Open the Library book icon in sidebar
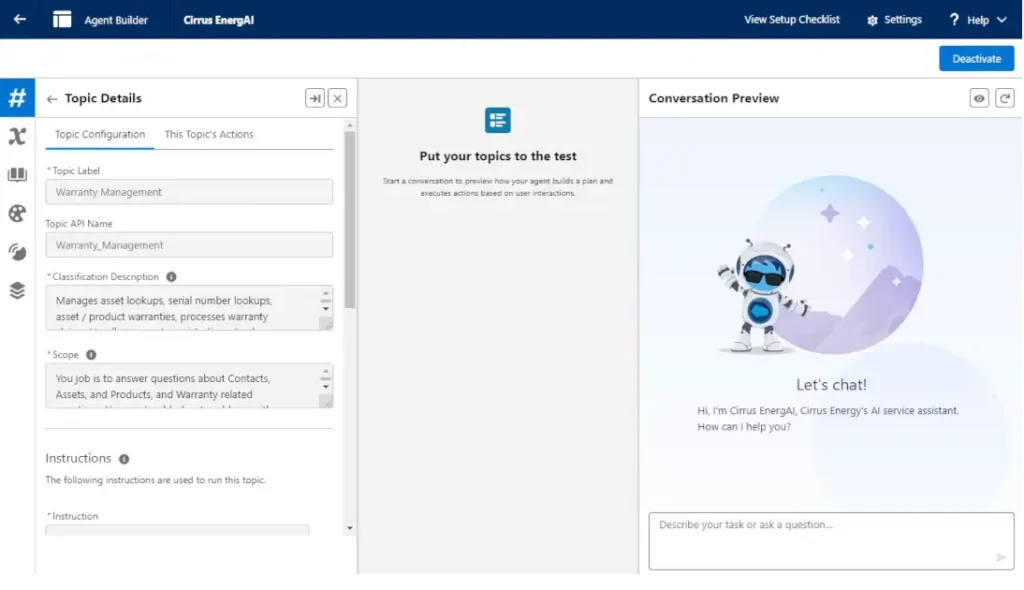Screen dimensions: 1024x590 coord(17,174)
